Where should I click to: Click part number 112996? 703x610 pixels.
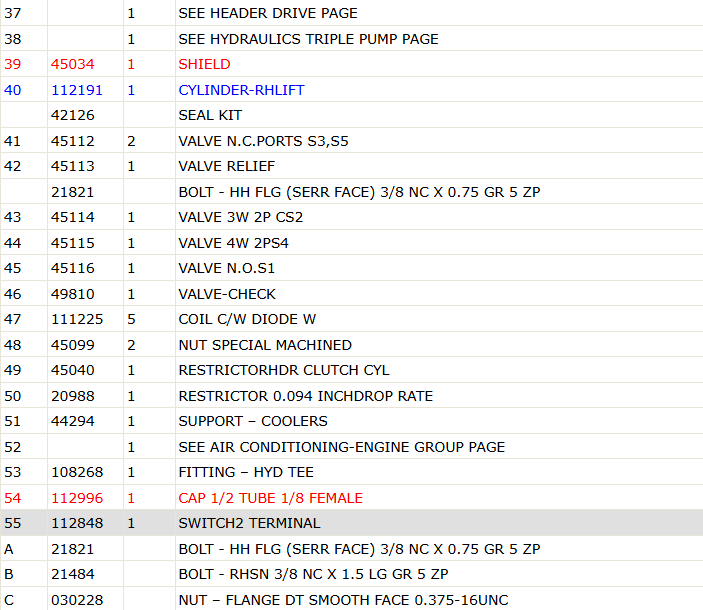coord(77,498)
